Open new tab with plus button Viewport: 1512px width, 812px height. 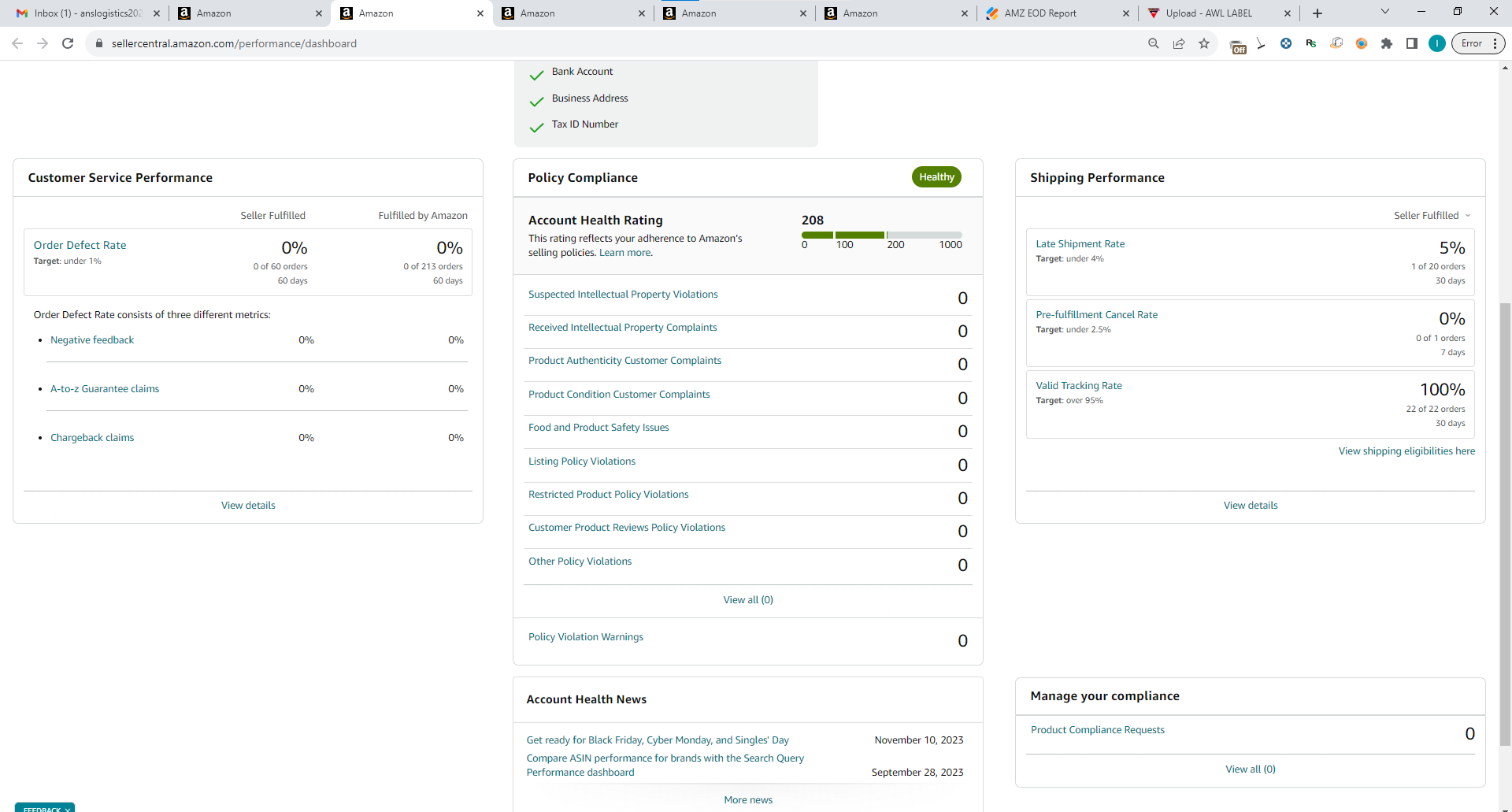[x=1317, y=13]
